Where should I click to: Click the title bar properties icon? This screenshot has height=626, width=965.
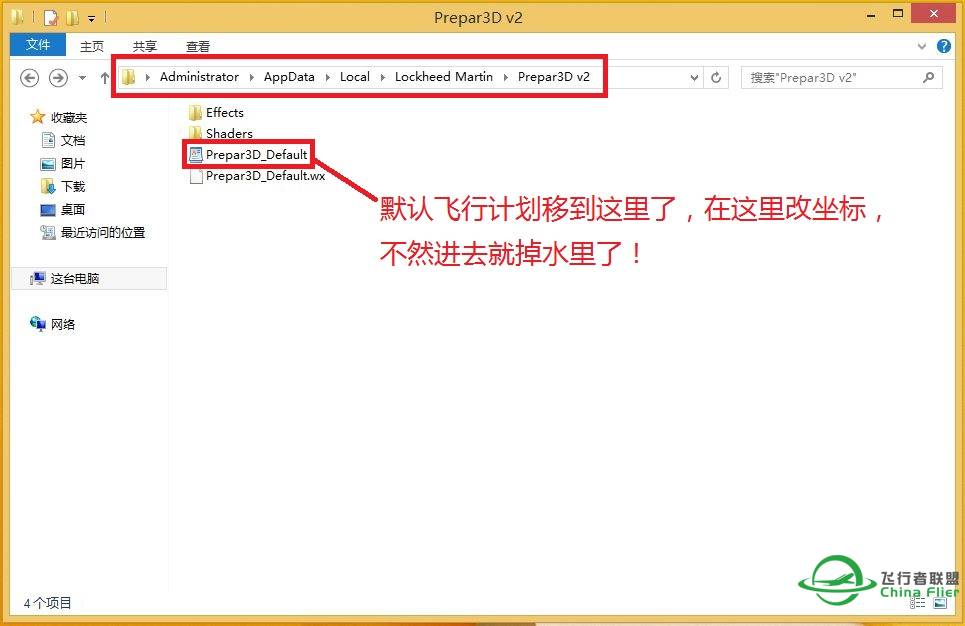click(x=50, y=18)
